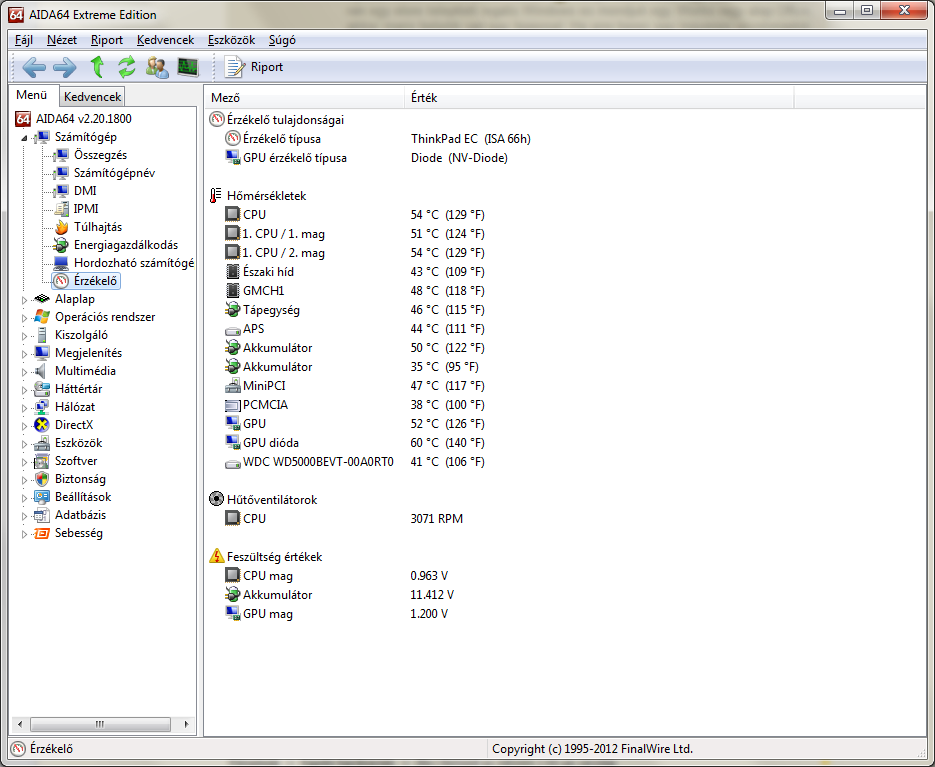This screenshot has height=767, width=935.
Task: Click the Mező column header
Action: click(305, 97)
